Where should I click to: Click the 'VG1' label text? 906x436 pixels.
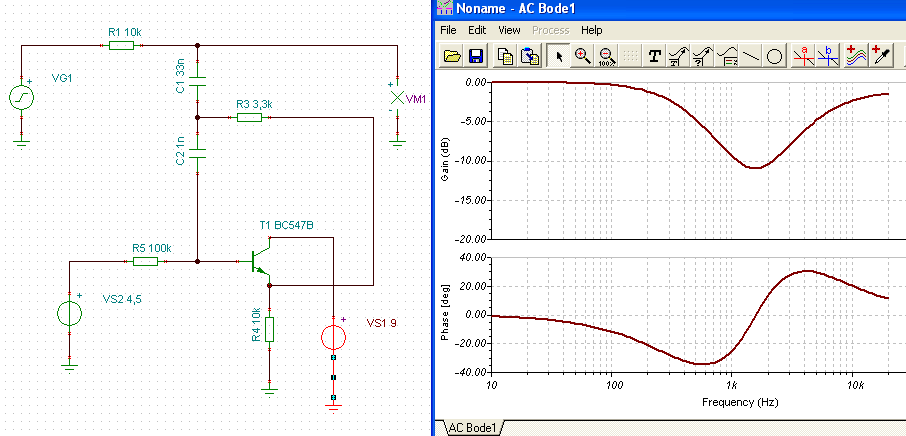[62, 78]
